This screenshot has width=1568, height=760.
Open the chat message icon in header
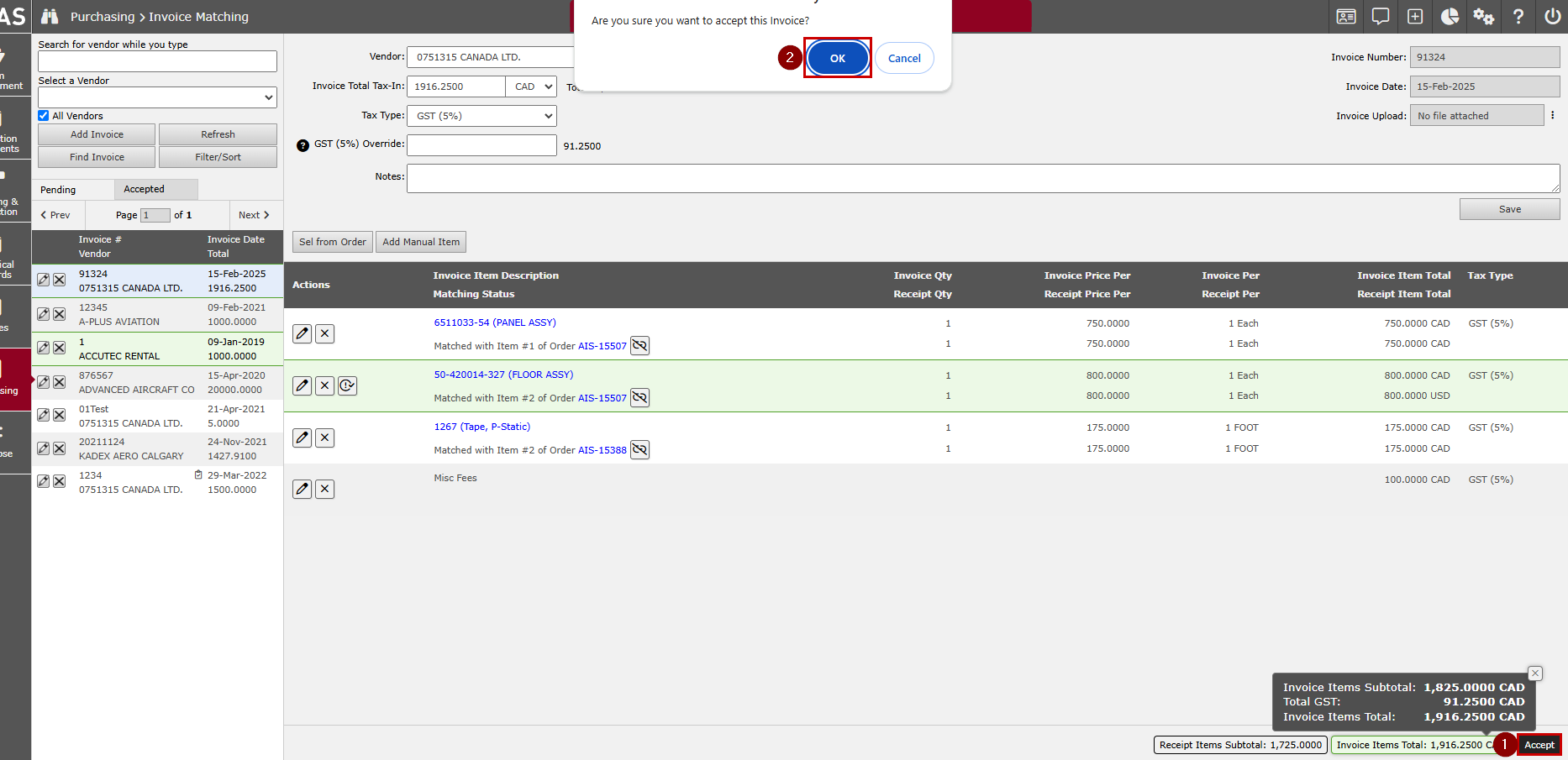coord(1381,17)
